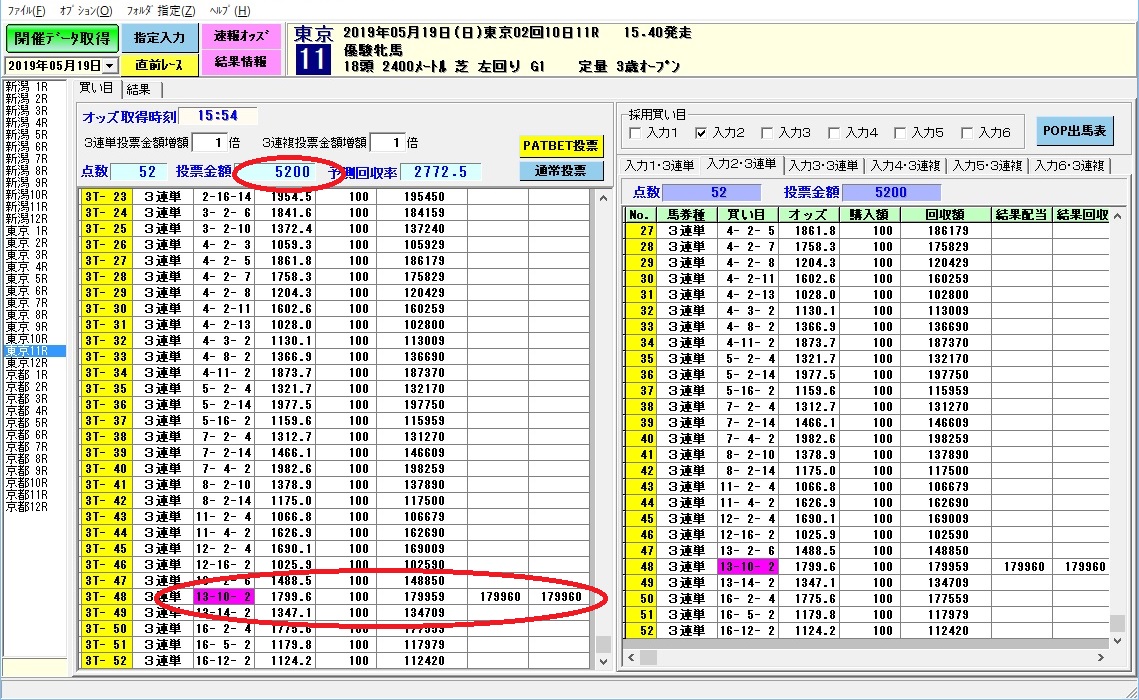The width and height of the screenshot is (1139, 700).
Task: Click the 3連単投票金額増額 multiplier field
Action: tap(207, 143)
